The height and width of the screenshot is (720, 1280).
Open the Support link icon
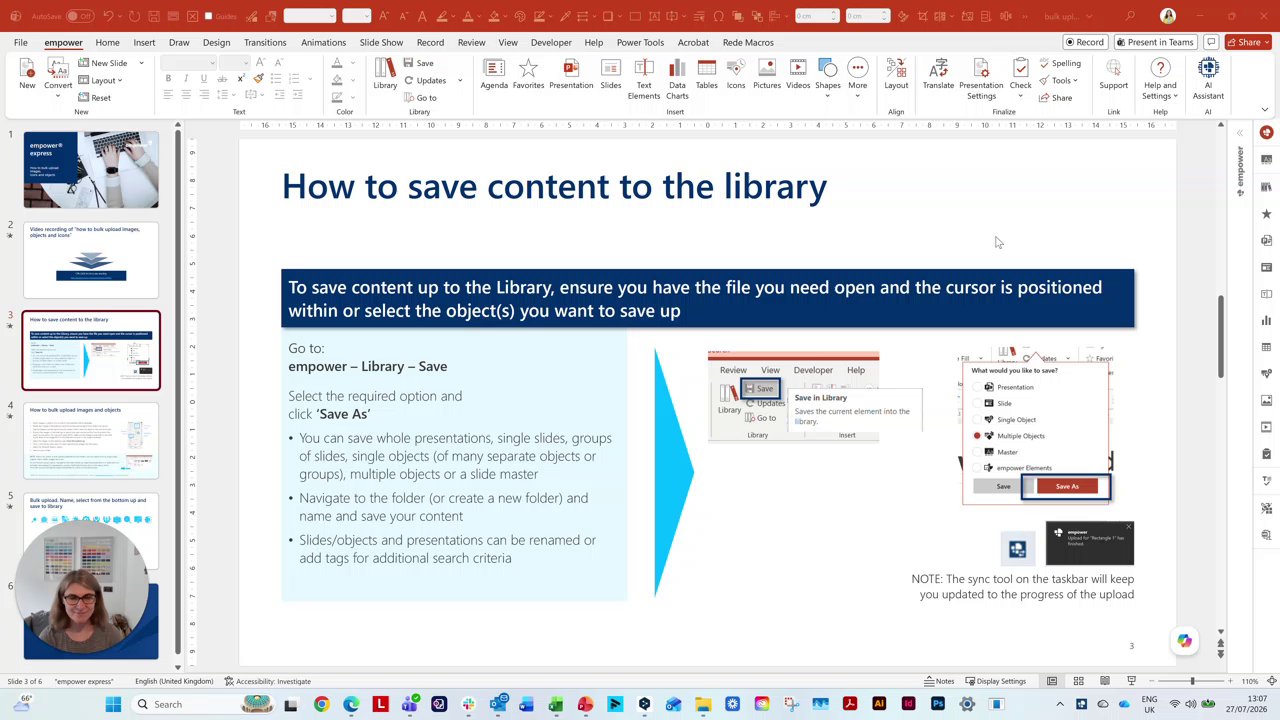1113,75
